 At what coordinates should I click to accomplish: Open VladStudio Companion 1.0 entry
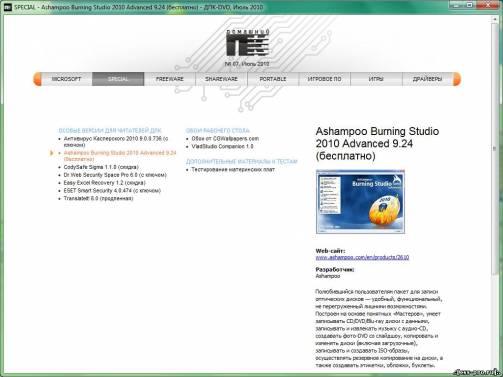tap(222, 146)
